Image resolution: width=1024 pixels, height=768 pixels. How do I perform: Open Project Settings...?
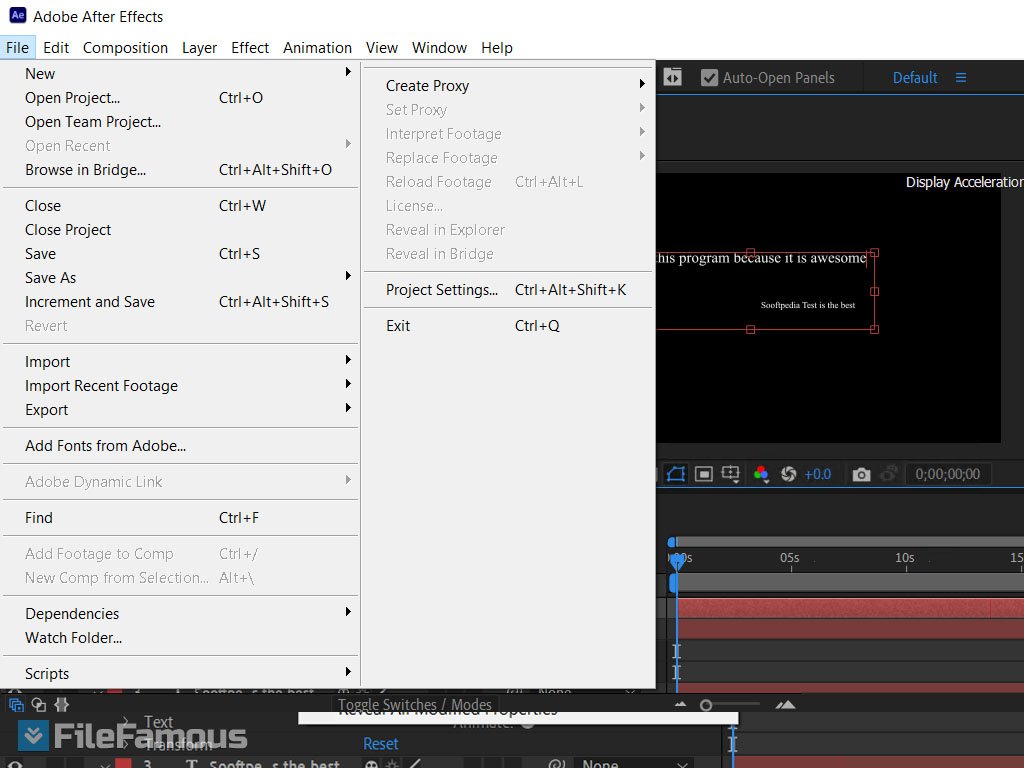coord(508,290)
